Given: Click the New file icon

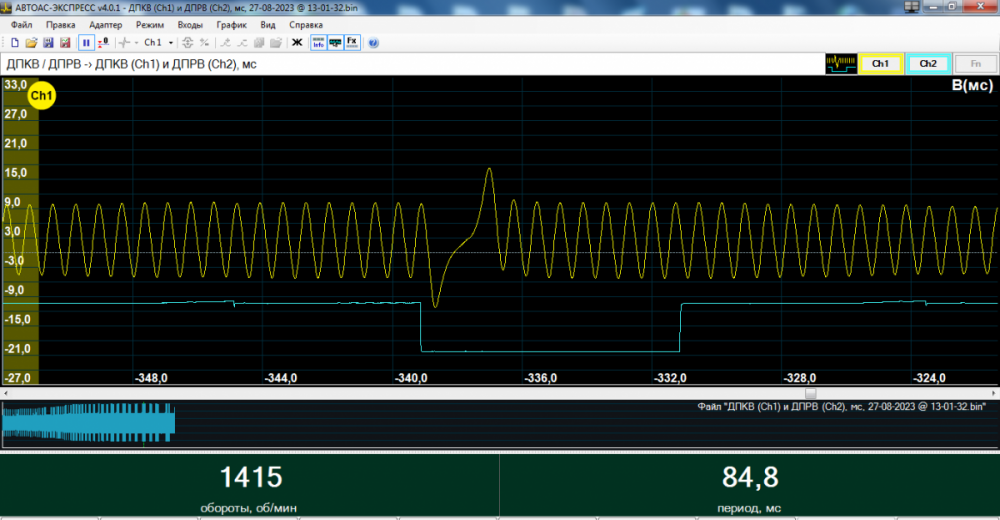Looking at the screenshot, I should coord(15,43).
